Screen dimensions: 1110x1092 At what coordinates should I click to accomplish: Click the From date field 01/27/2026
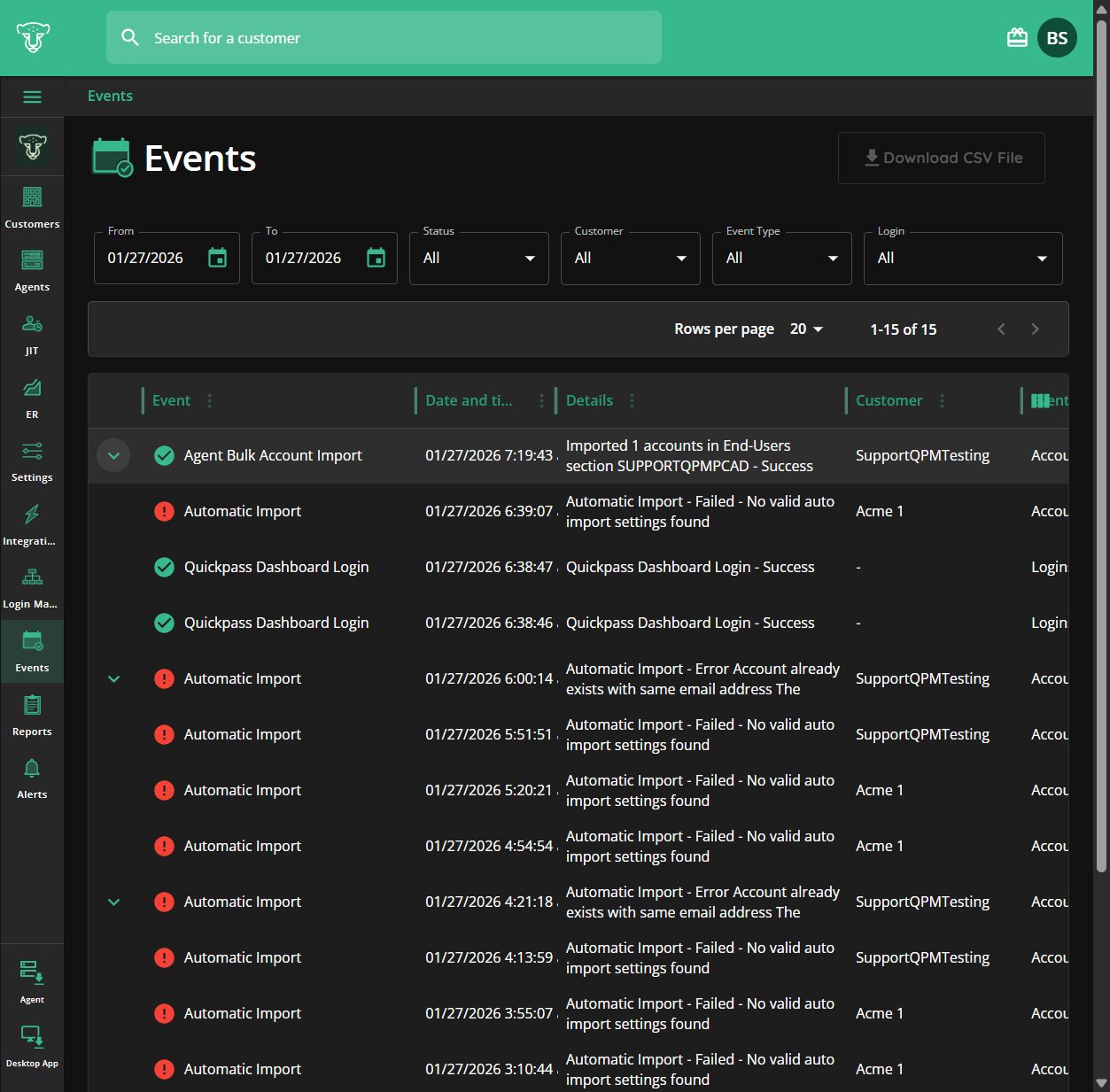pos(145,258)
